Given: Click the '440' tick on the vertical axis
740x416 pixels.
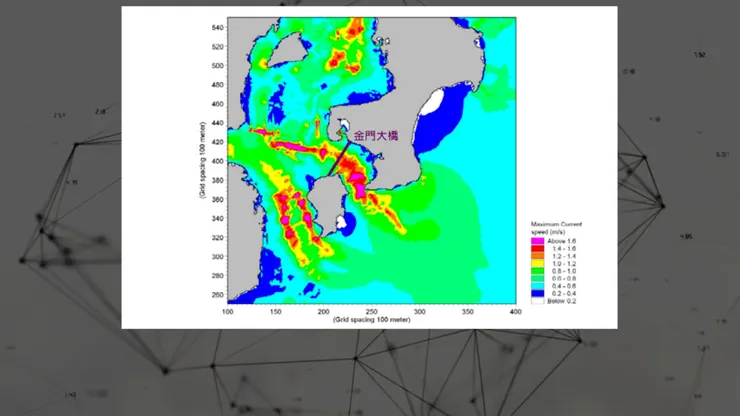Looking at the screenshot, I should (x=218, y=123).
